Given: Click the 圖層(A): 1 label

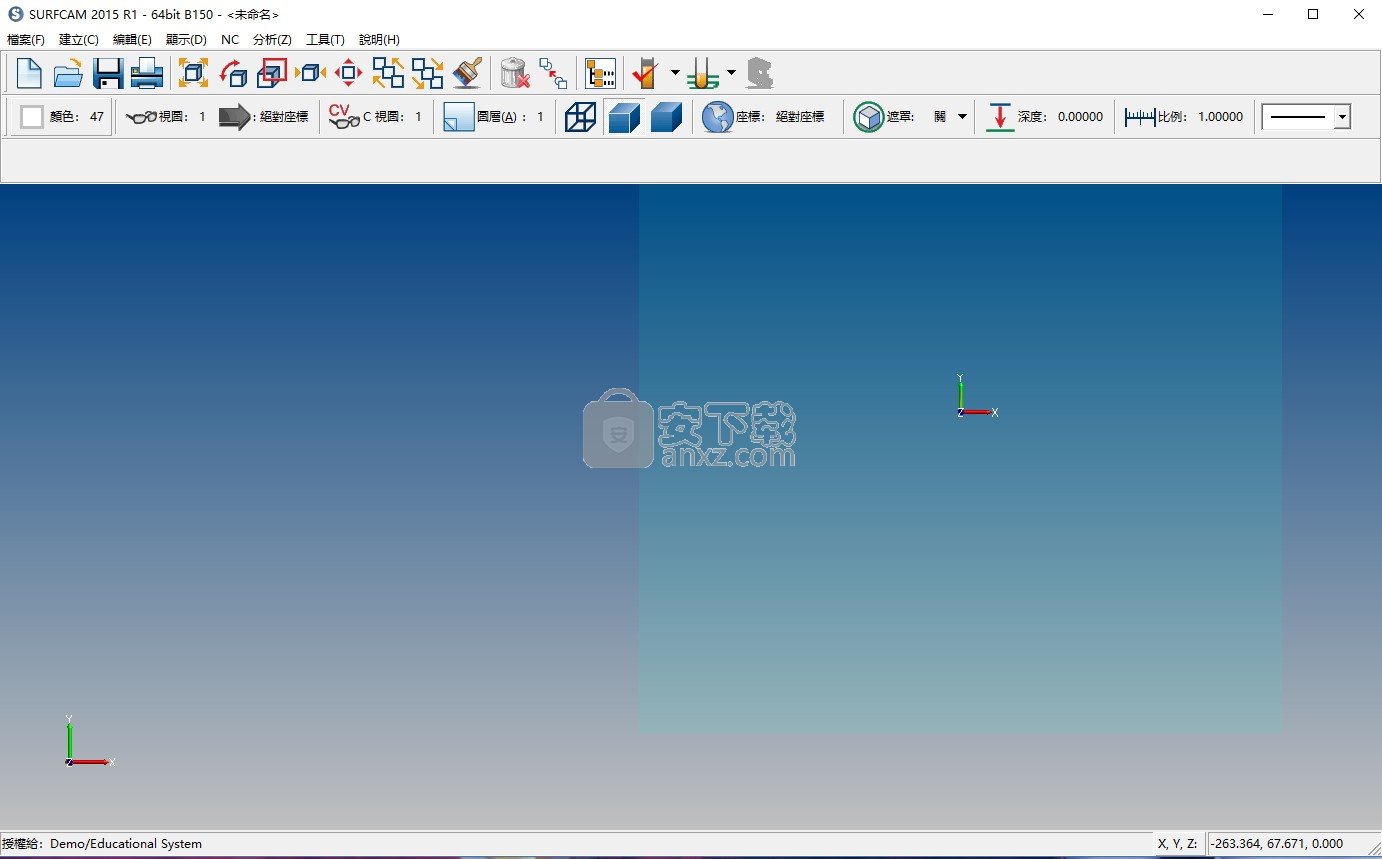Looking at the screenshot, I should point(510,117).
